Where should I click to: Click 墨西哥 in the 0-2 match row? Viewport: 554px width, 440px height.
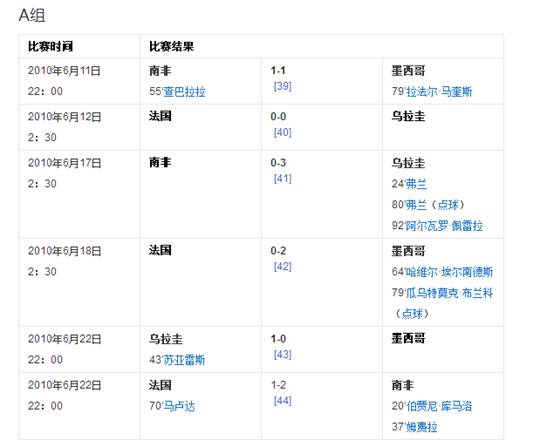[408, 251]
